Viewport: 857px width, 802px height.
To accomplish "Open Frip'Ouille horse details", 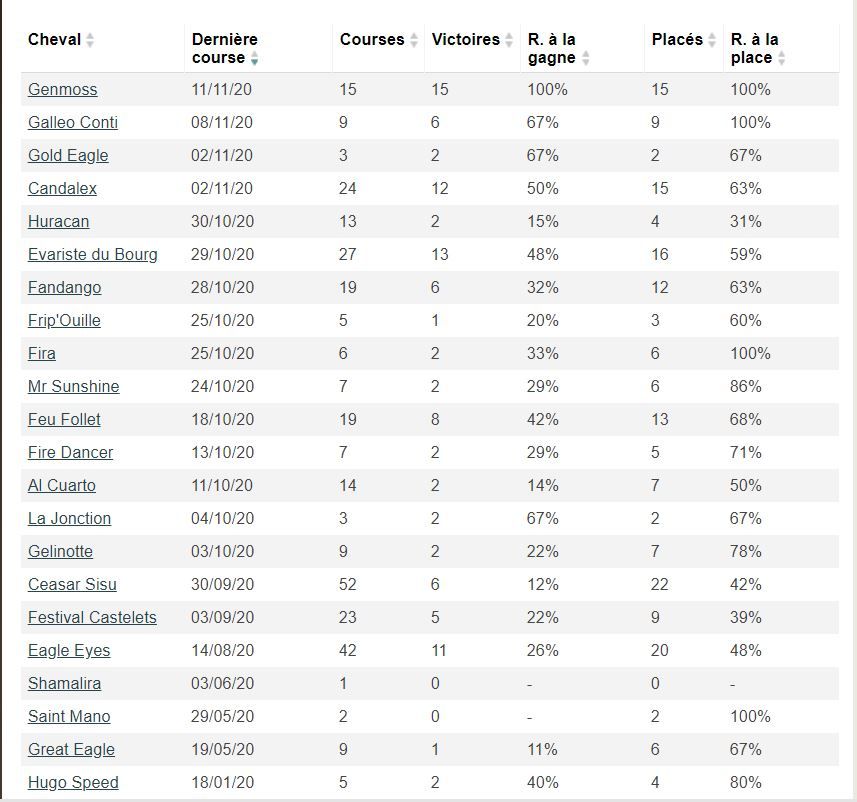I will coord(64,320).
